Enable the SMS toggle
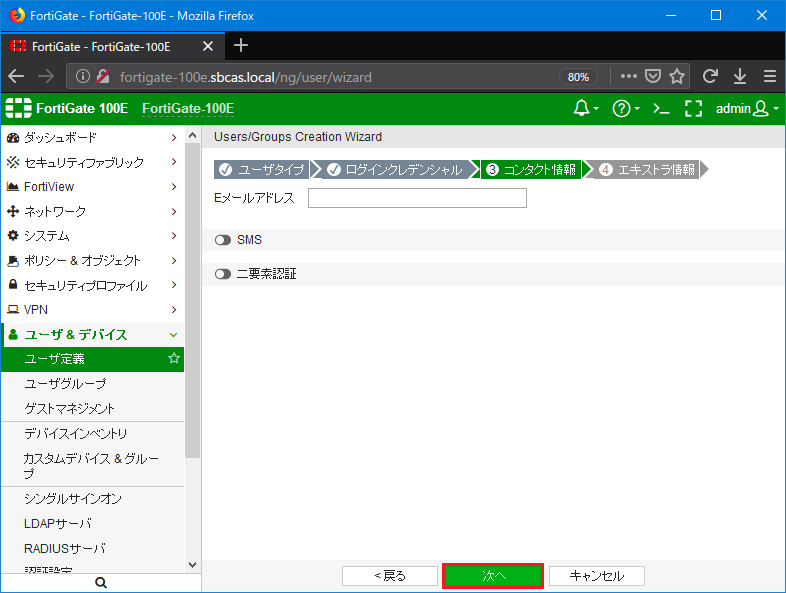 223,240
